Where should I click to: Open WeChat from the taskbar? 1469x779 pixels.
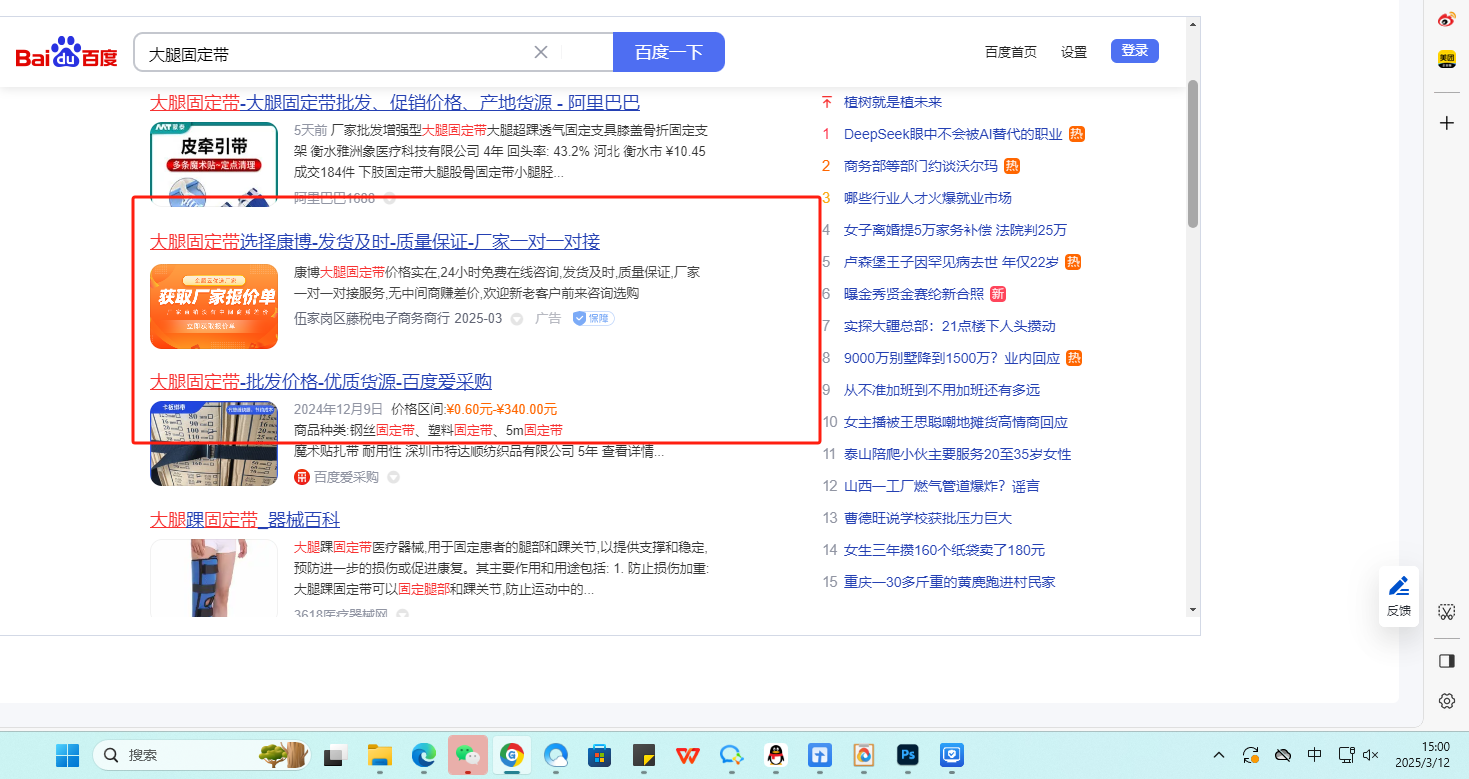pyautogui.click(x=467, y=755)
